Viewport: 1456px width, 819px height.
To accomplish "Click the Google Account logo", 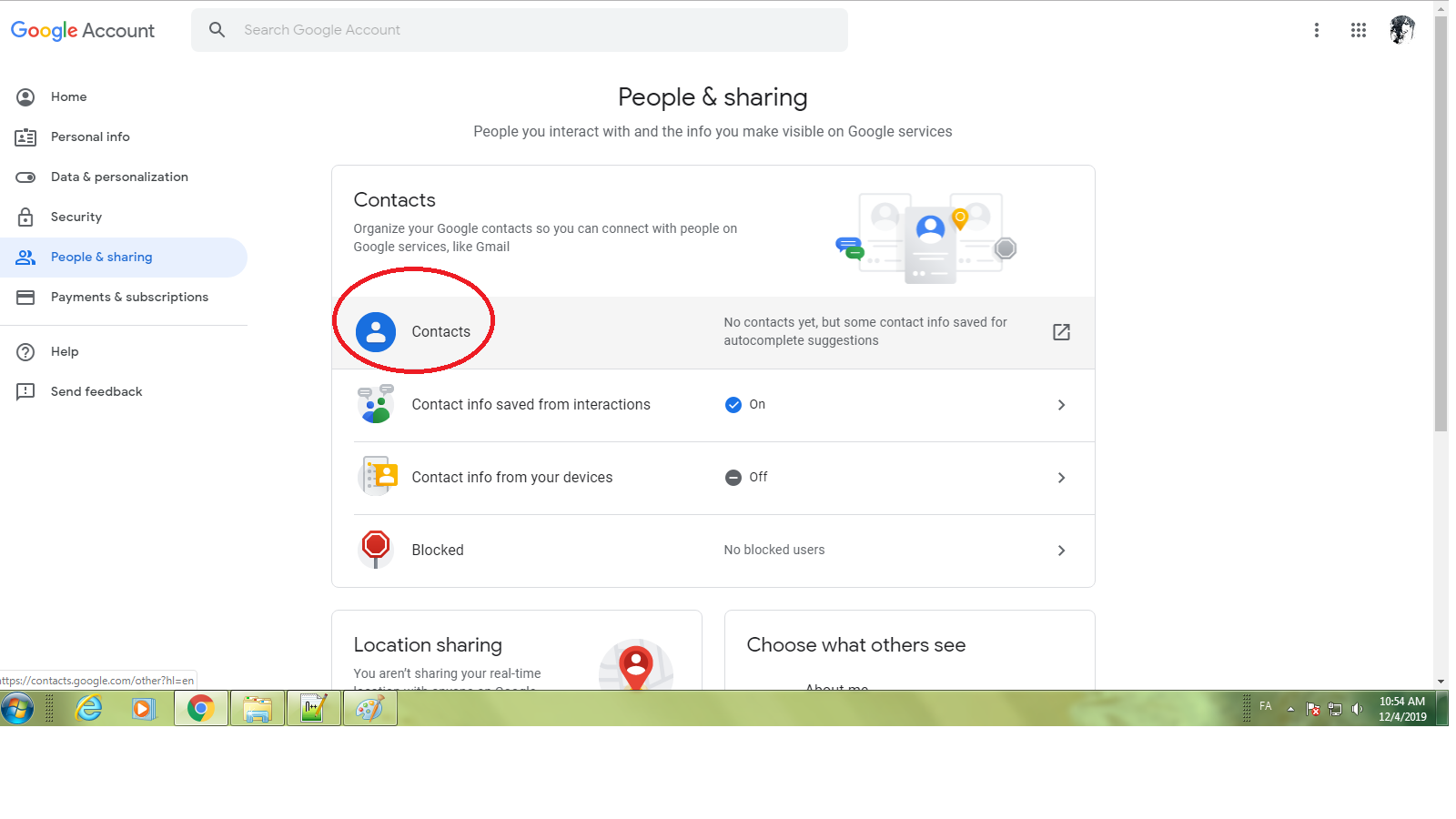I will 83,30.
